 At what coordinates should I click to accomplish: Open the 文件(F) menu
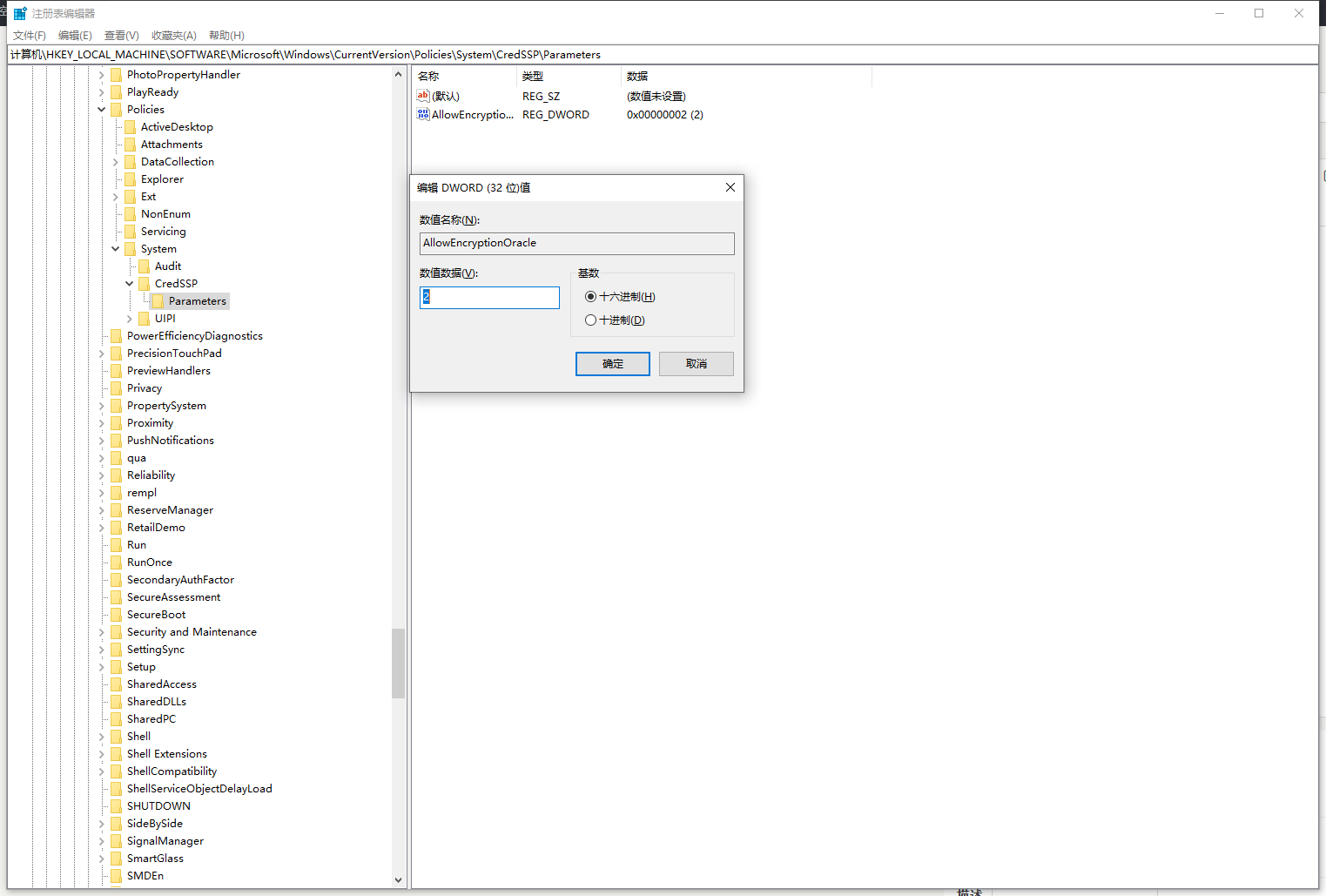(x=30, y=36)
